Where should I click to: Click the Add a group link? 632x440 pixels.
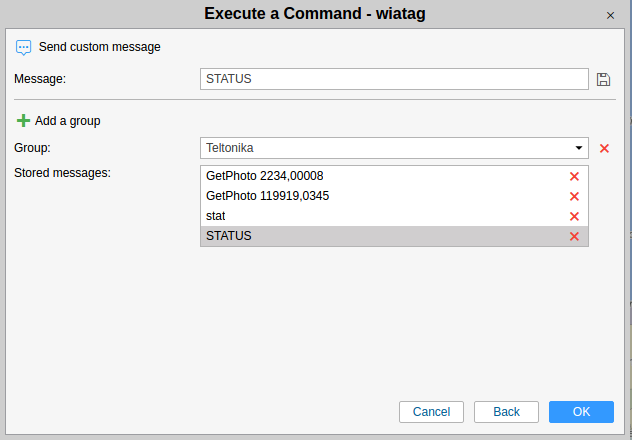tap(67, 121)
